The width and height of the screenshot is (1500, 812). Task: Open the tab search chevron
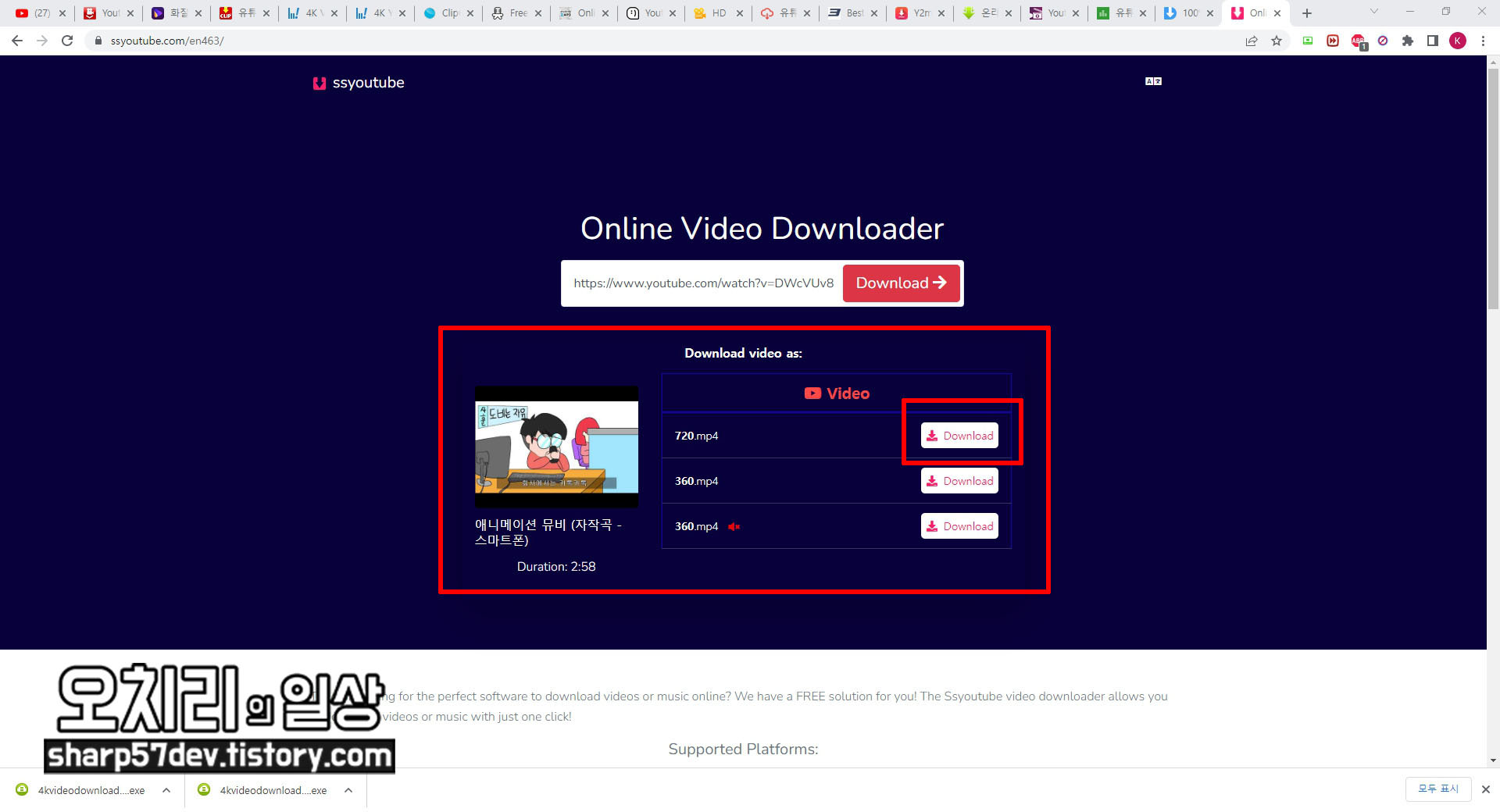1374,12
